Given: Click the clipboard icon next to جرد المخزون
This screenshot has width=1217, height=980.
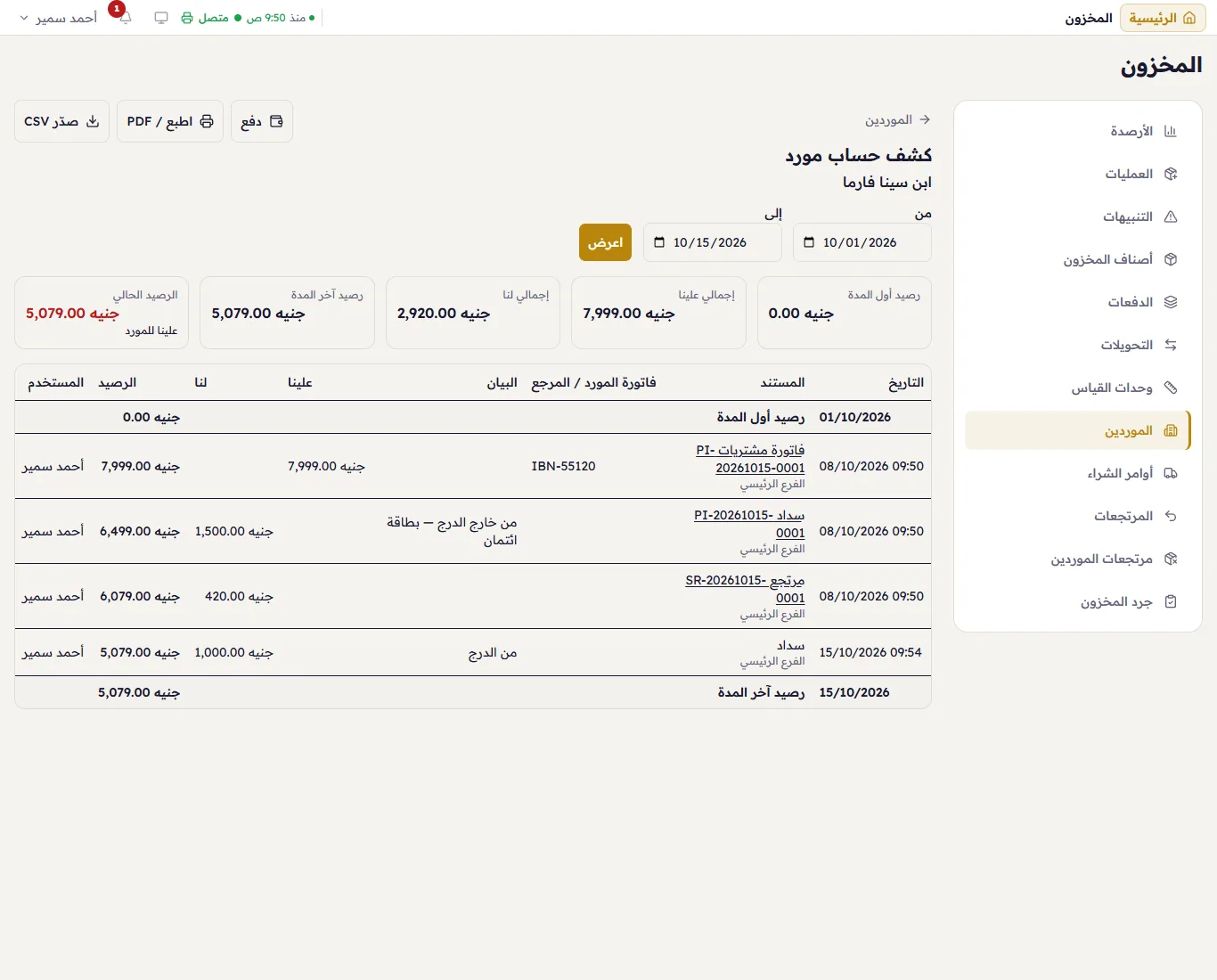Looking at the screenshot, I should point(1171,601).
